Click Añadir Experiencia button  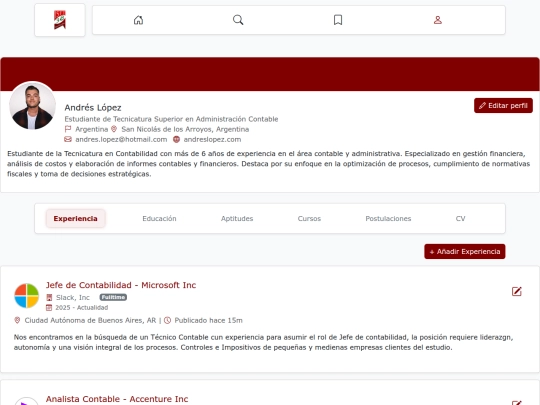(465, 251)
